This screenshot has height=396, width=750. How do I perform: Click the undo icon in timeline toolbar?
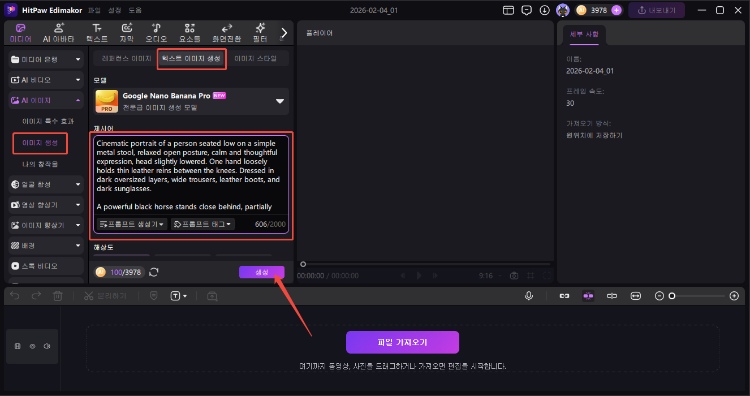(x=15, y=296)
